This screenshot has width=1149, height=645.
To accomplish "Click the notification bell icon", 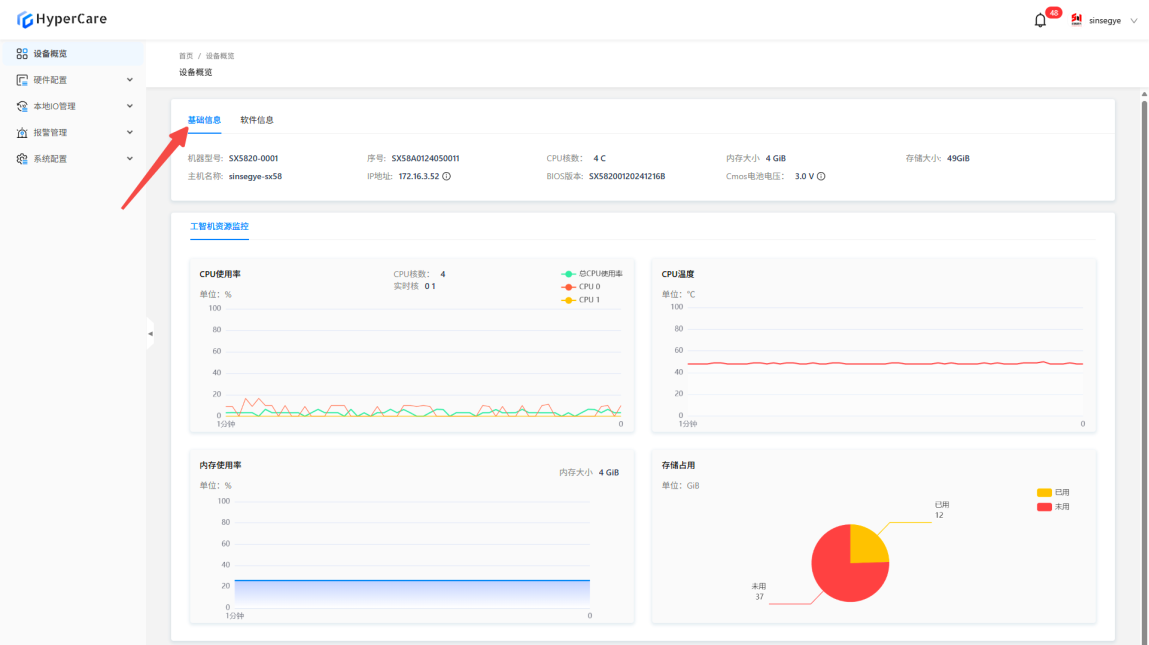I will pos(1040,20).
